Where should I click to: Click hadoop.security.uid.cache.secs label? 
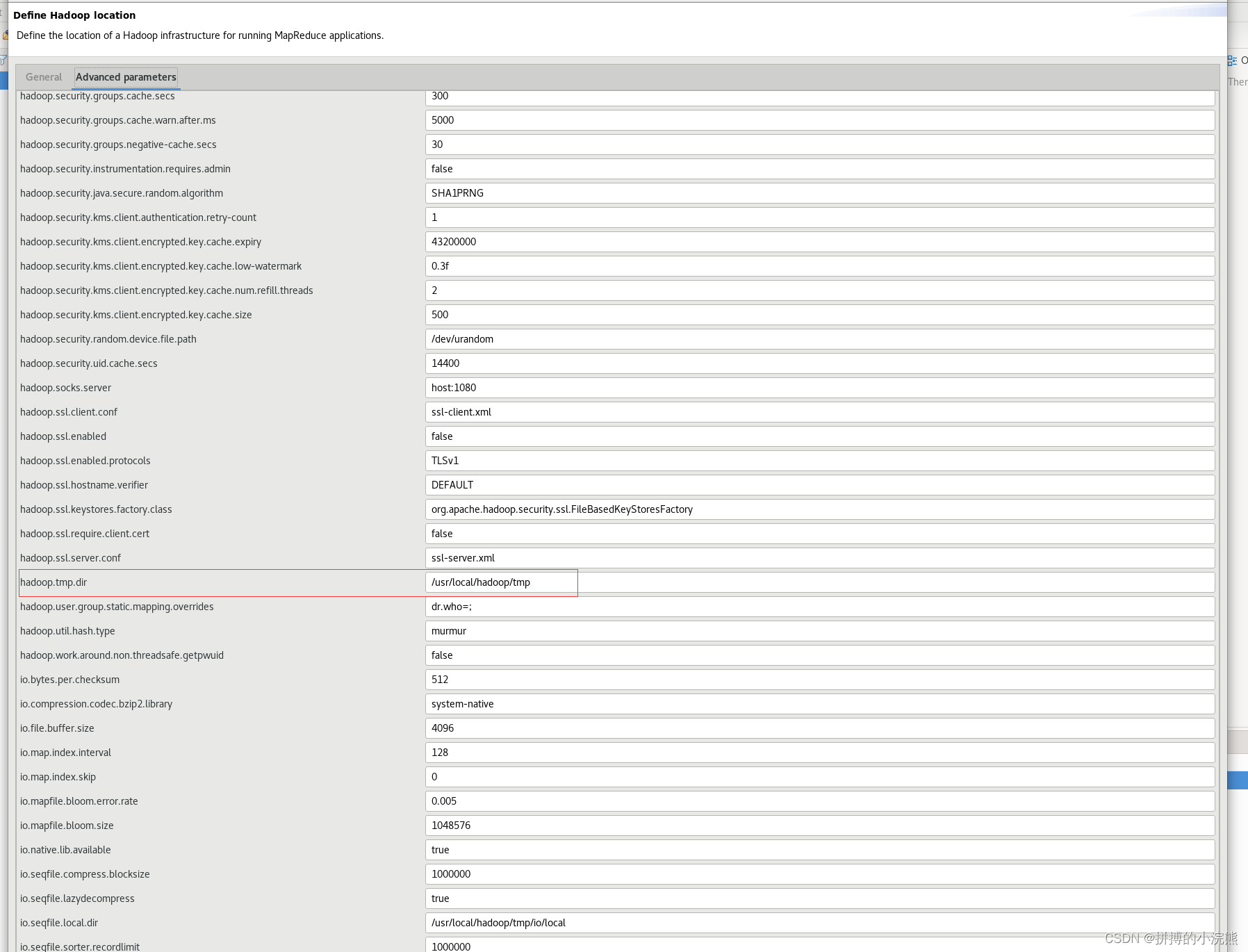click(88, 363)
